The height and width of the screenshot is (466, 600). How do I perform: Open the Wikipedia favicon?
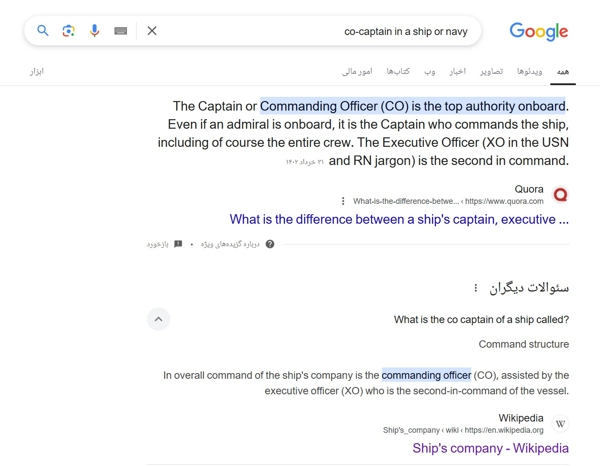point(560,424)
